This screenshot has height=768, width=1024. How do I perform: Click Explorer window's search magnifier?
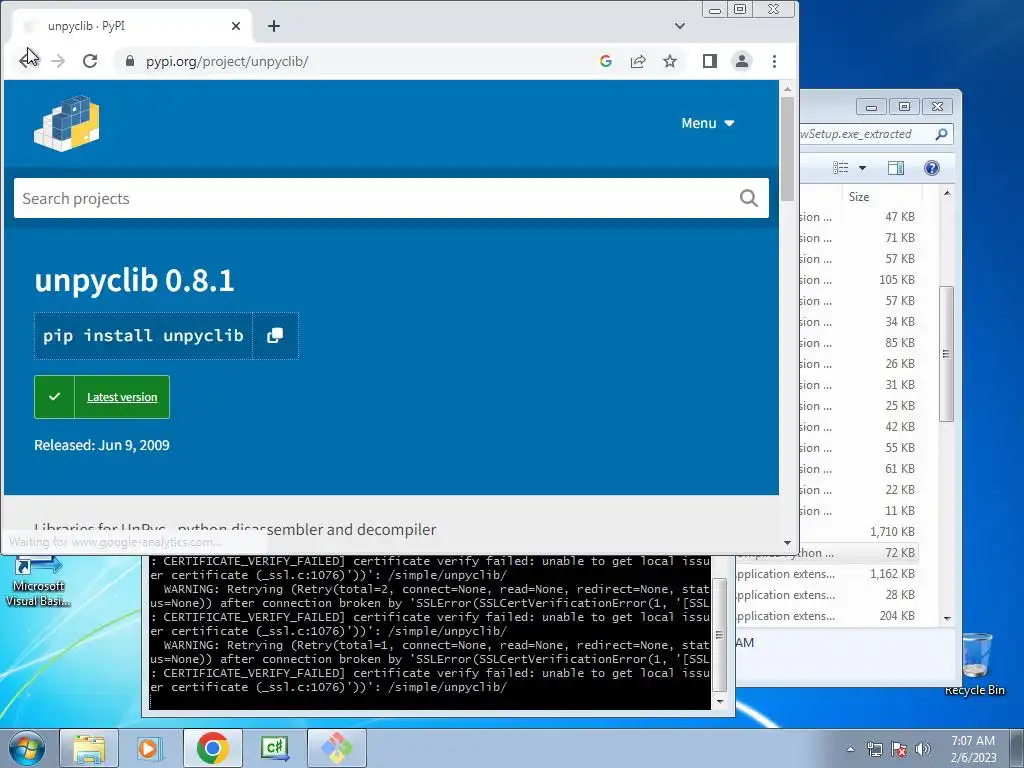click(x=941, y=134)
